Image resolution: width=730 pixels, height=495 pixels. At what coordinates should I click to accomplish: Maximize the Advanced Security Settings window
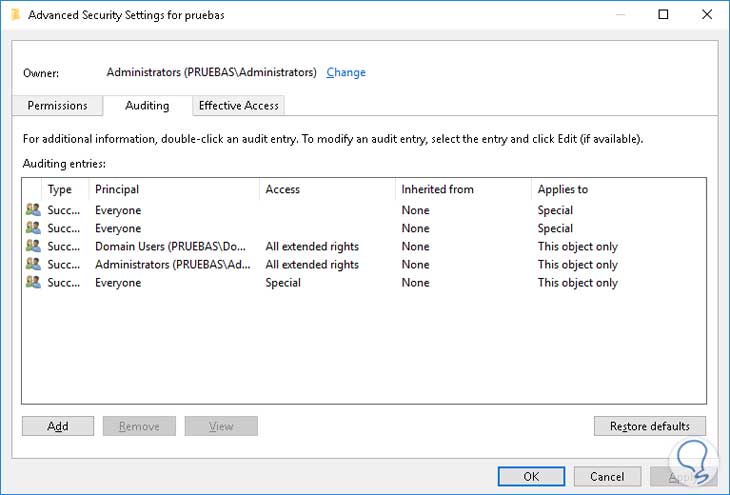tap(663, 15)
